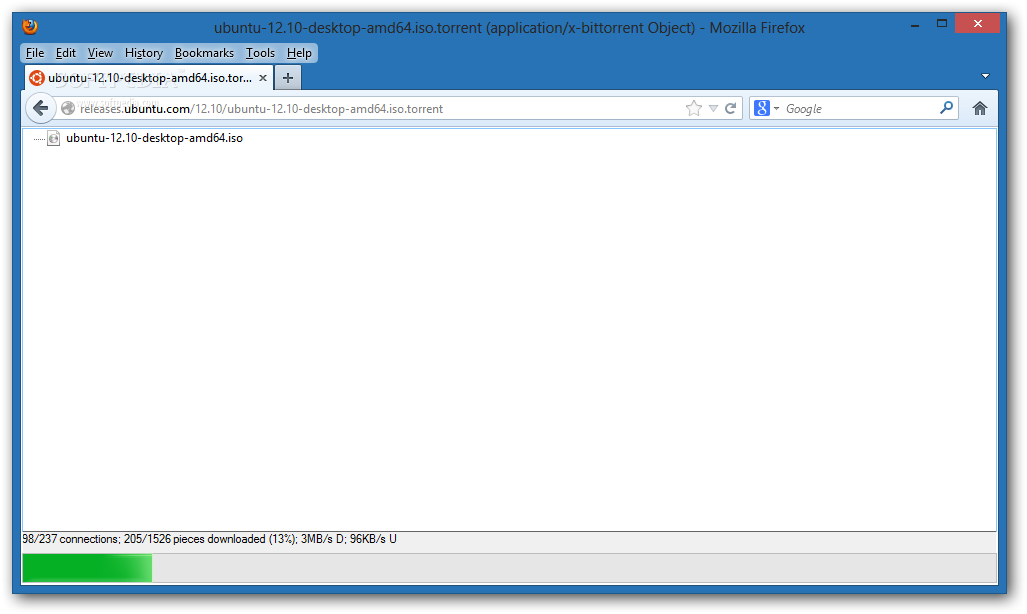Image resolution: width=1027 pixels, height=614 pixels.
Task: Click the search magnifier icon
Action: point(946,107)
